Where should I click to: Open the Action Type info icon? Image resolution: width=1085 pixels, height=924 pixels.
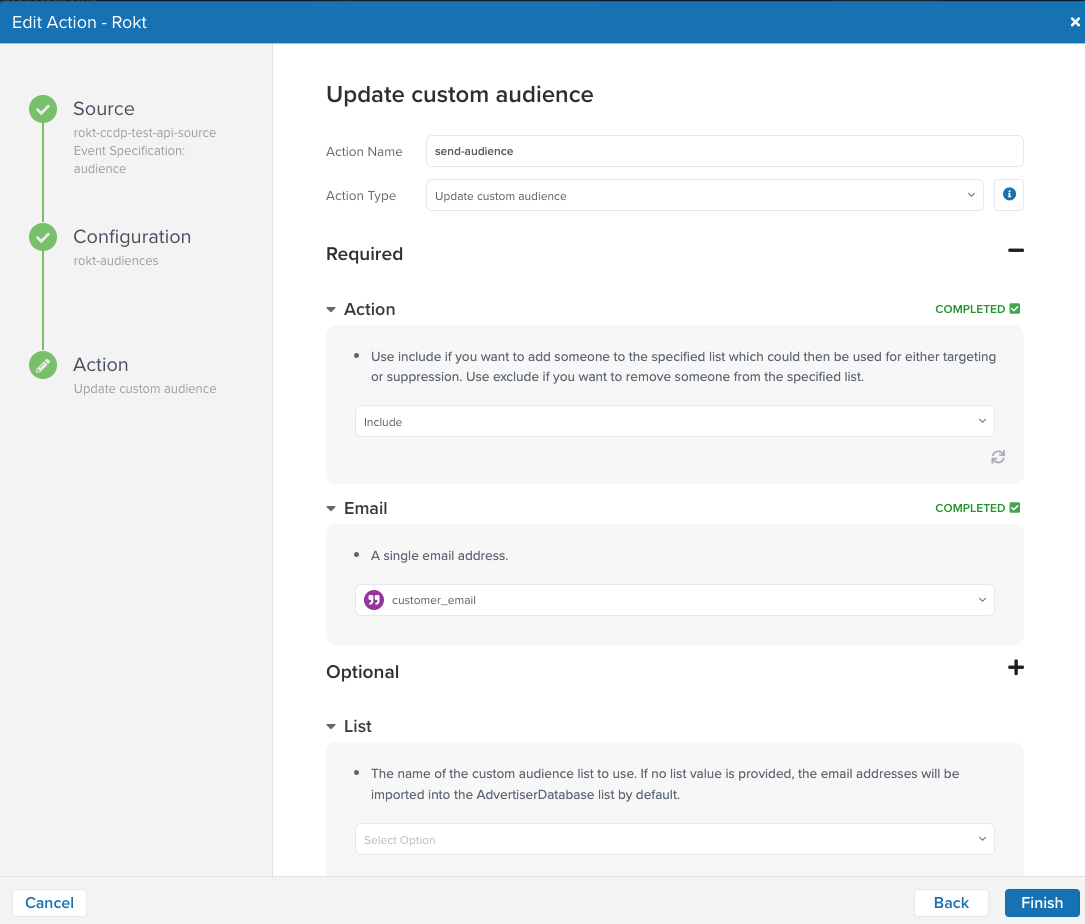tap(1009, 195)
